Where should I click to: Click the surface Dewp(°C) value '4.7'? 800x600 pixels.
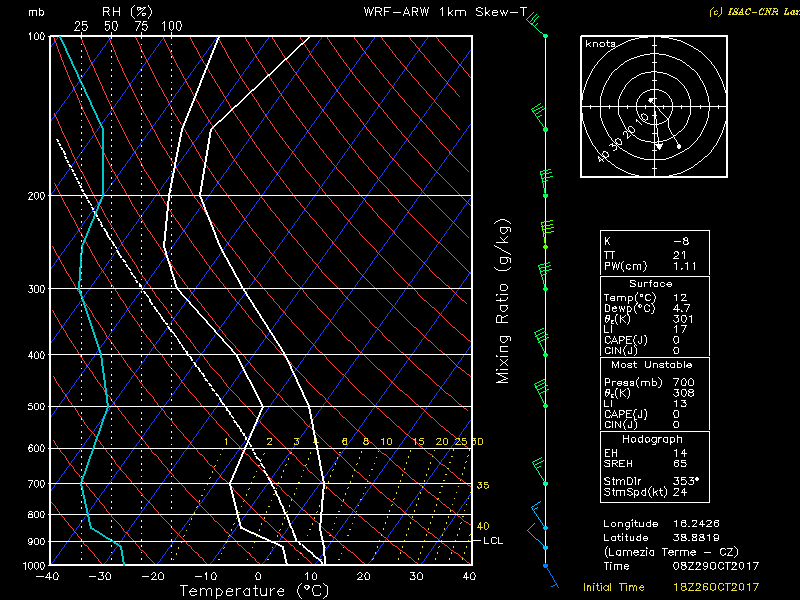[x=682, y=308]
